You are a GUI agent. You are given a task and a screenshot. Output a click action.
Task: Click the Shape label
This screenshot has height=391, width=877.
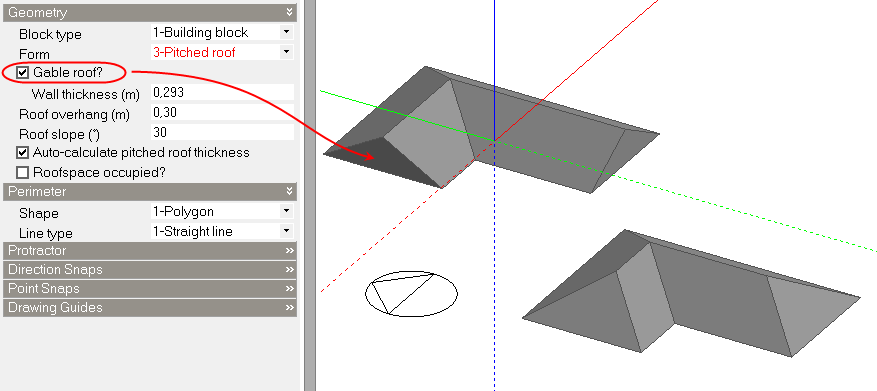[39, 214]
